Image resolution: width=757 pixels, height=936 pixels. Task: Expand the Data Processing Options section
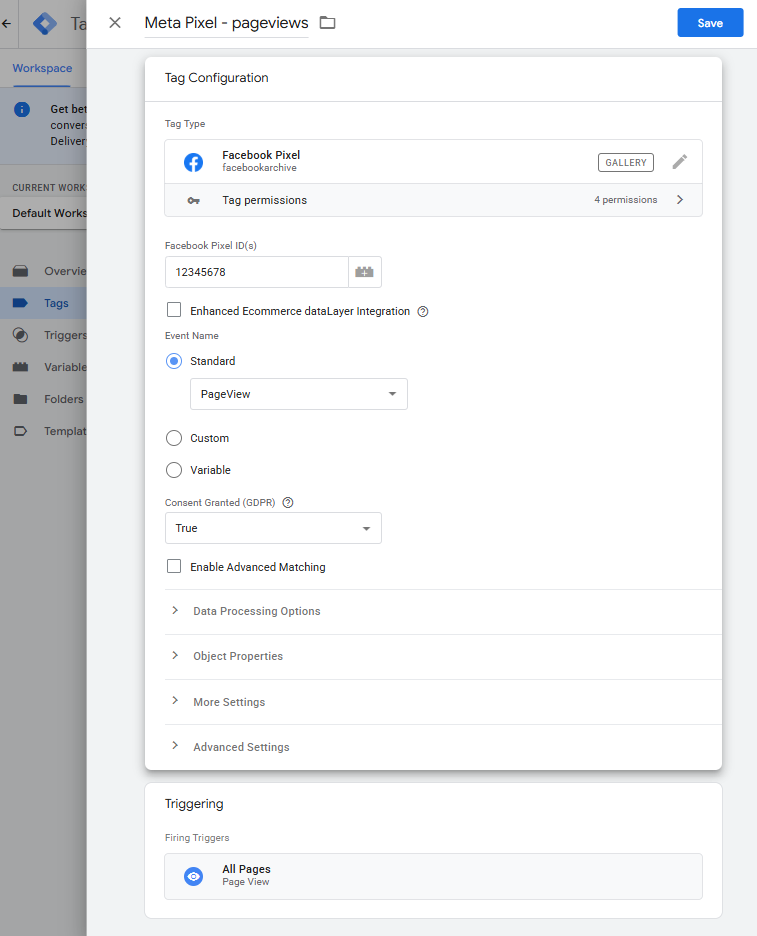(x=256, y=611)
